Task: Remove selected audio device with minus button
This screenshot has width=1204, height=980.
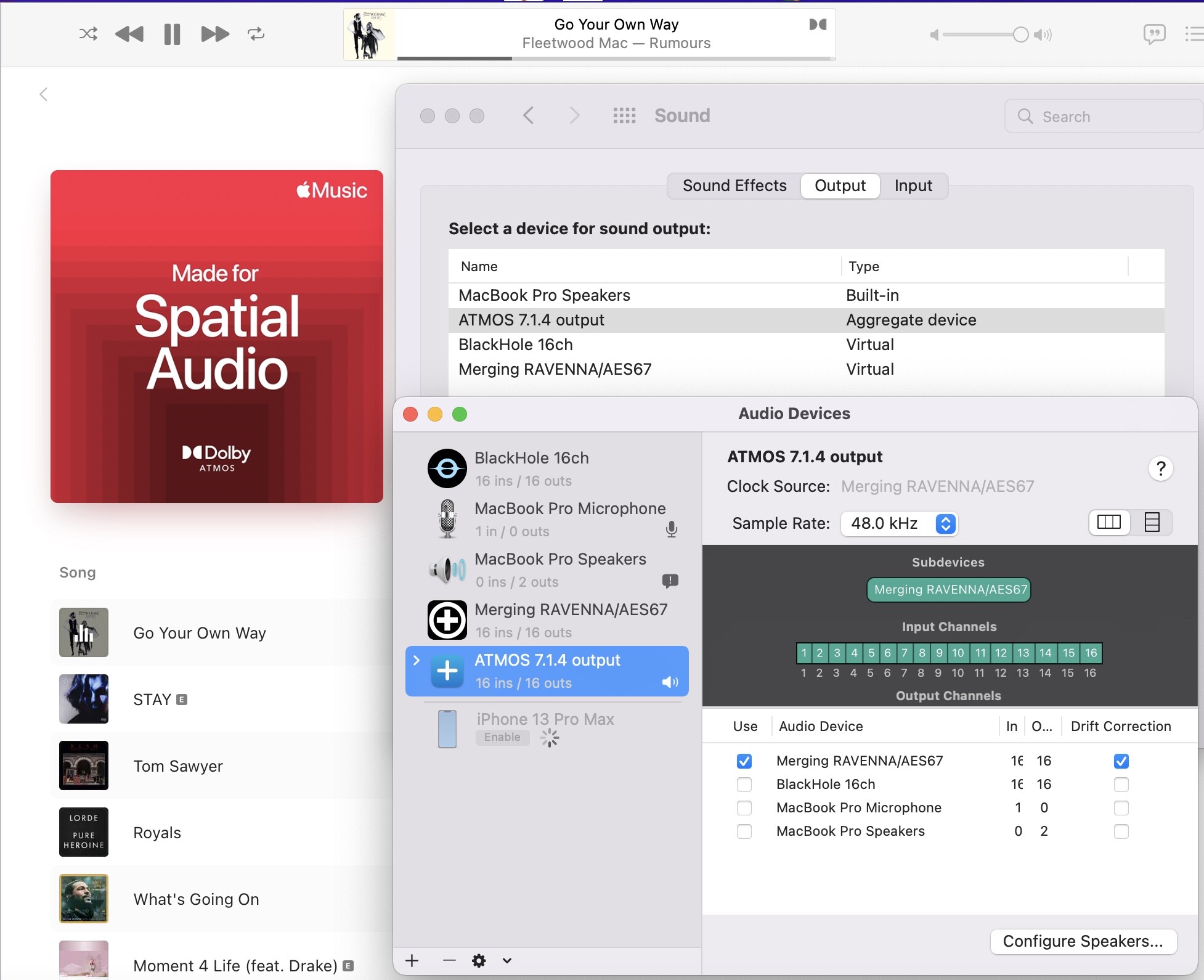Action: tap(449, 960)
